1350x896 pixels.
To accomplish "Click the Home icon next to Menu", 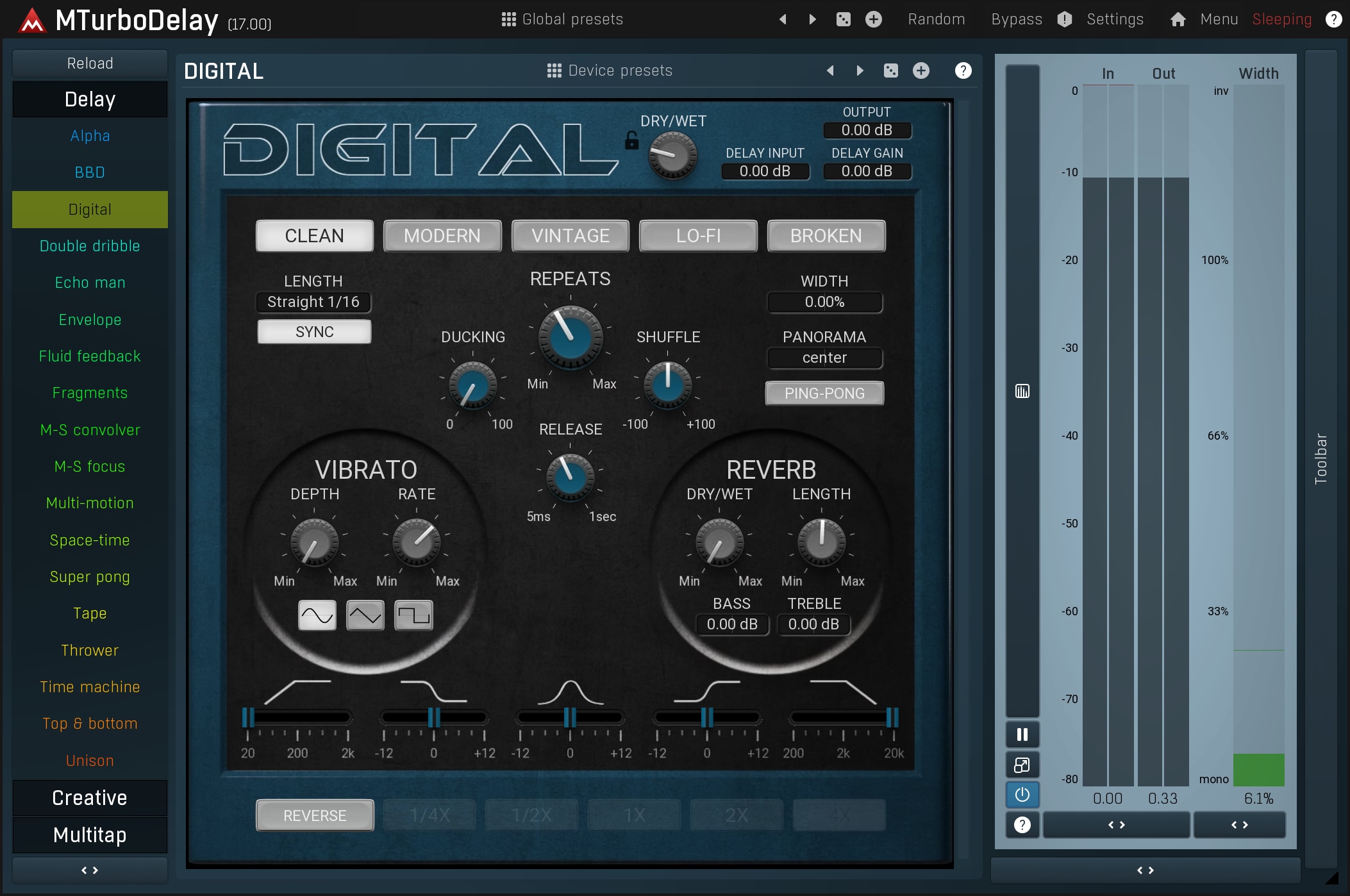I will 1178,19.
